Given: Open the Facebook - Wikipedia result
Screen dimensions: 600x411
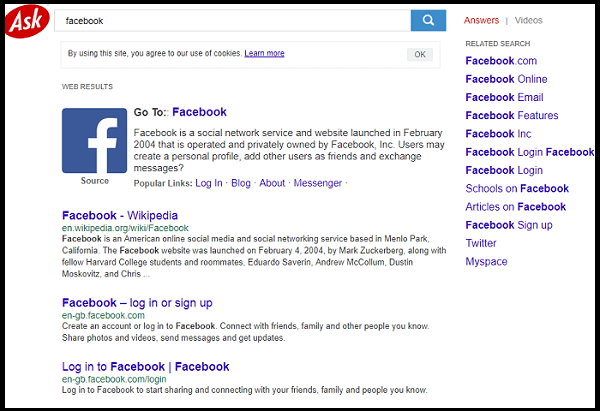Looking at the screenshot, I should coord(120,215).
